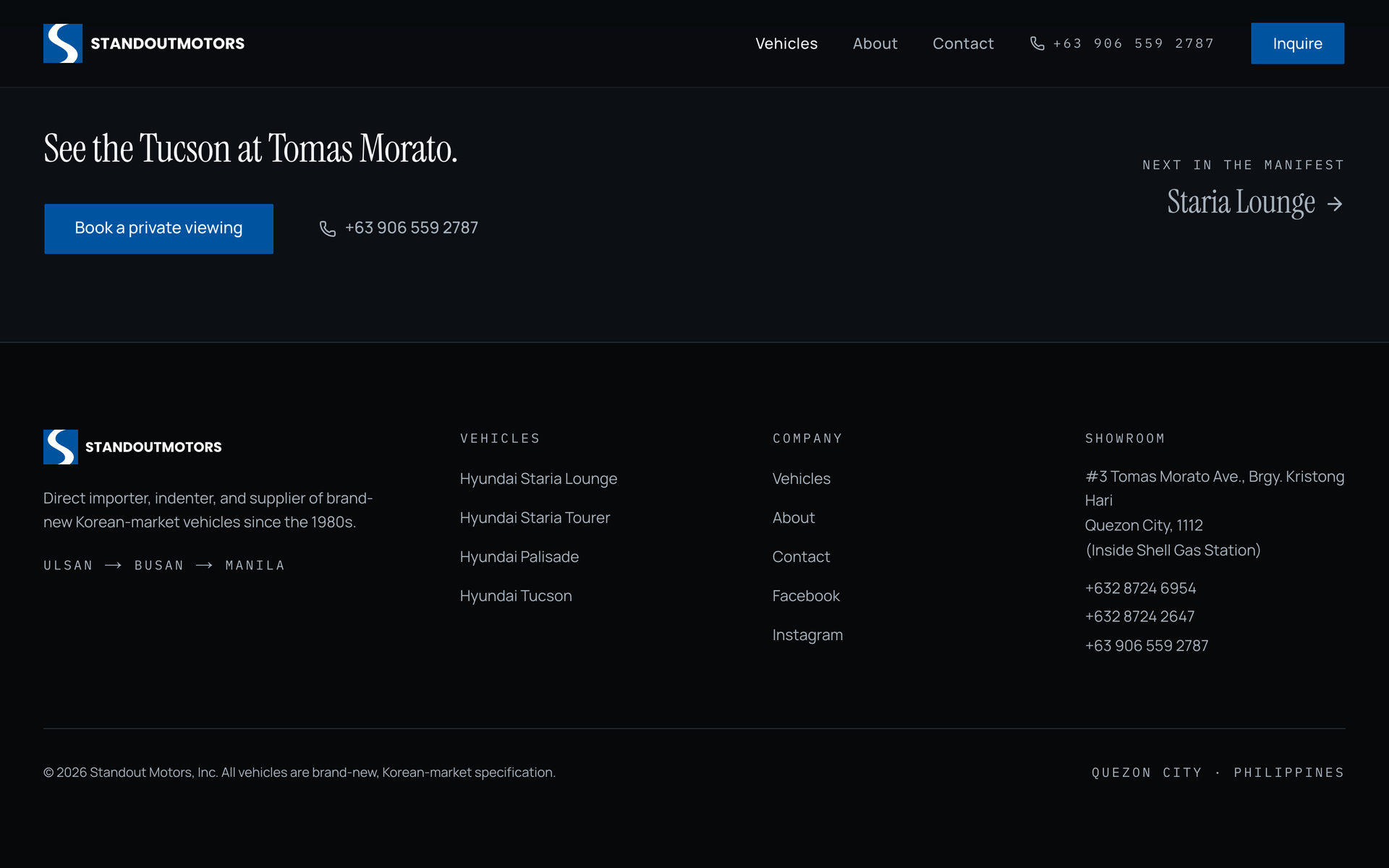Click the 'VEHICLES' footer column heading

tap(500, 438)
